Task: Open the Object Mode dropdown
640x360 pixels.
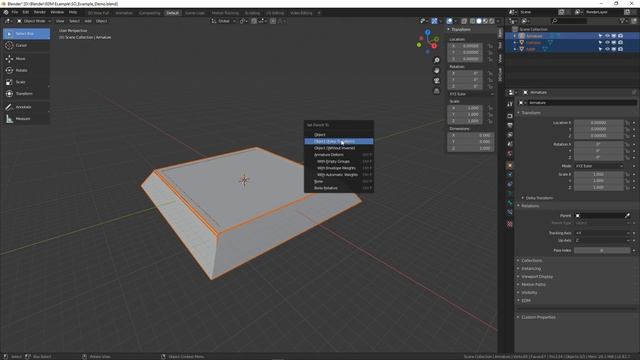Action: click(34, 21)
